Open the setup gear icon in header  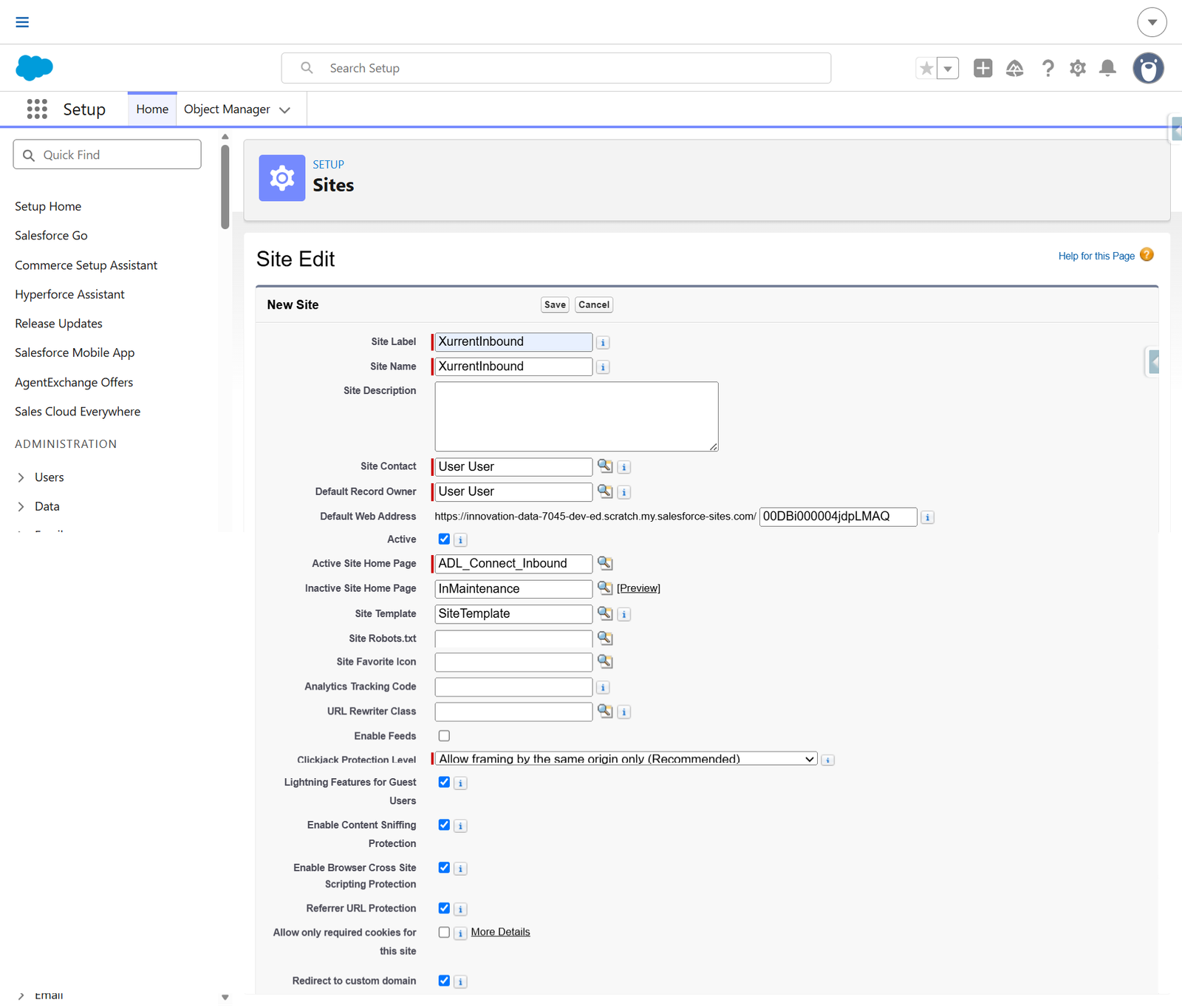1078,68
